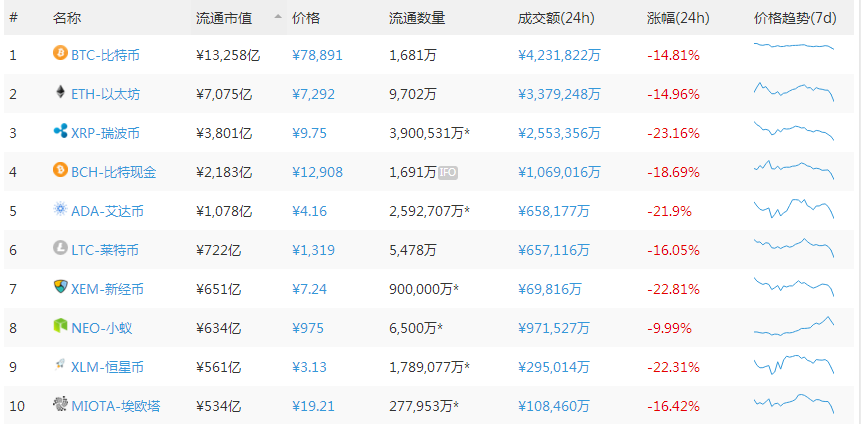Click XRP price ¥9.75

coord(309,133)
